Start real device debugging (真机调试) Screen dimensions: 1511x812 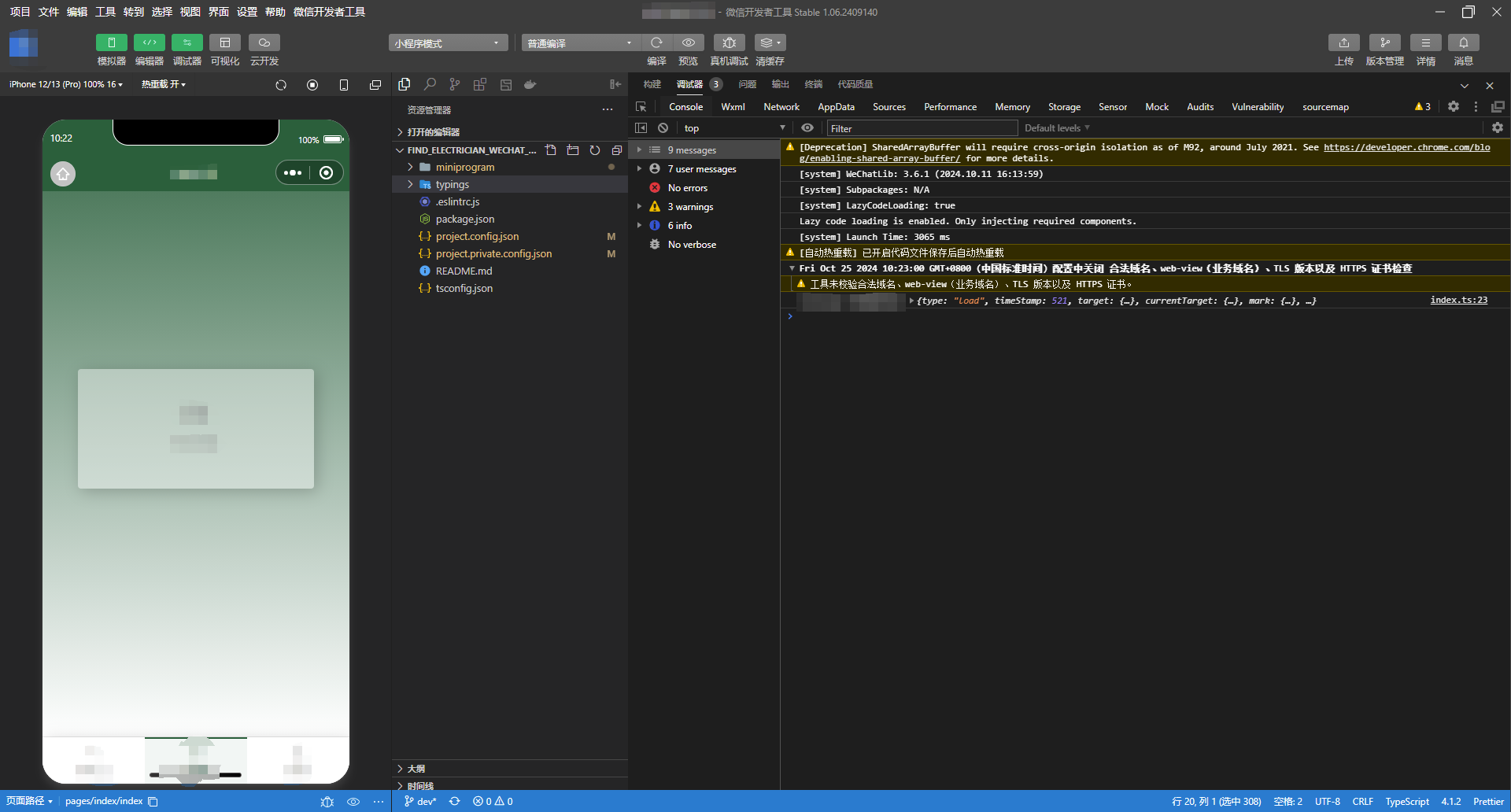(730, 42)
